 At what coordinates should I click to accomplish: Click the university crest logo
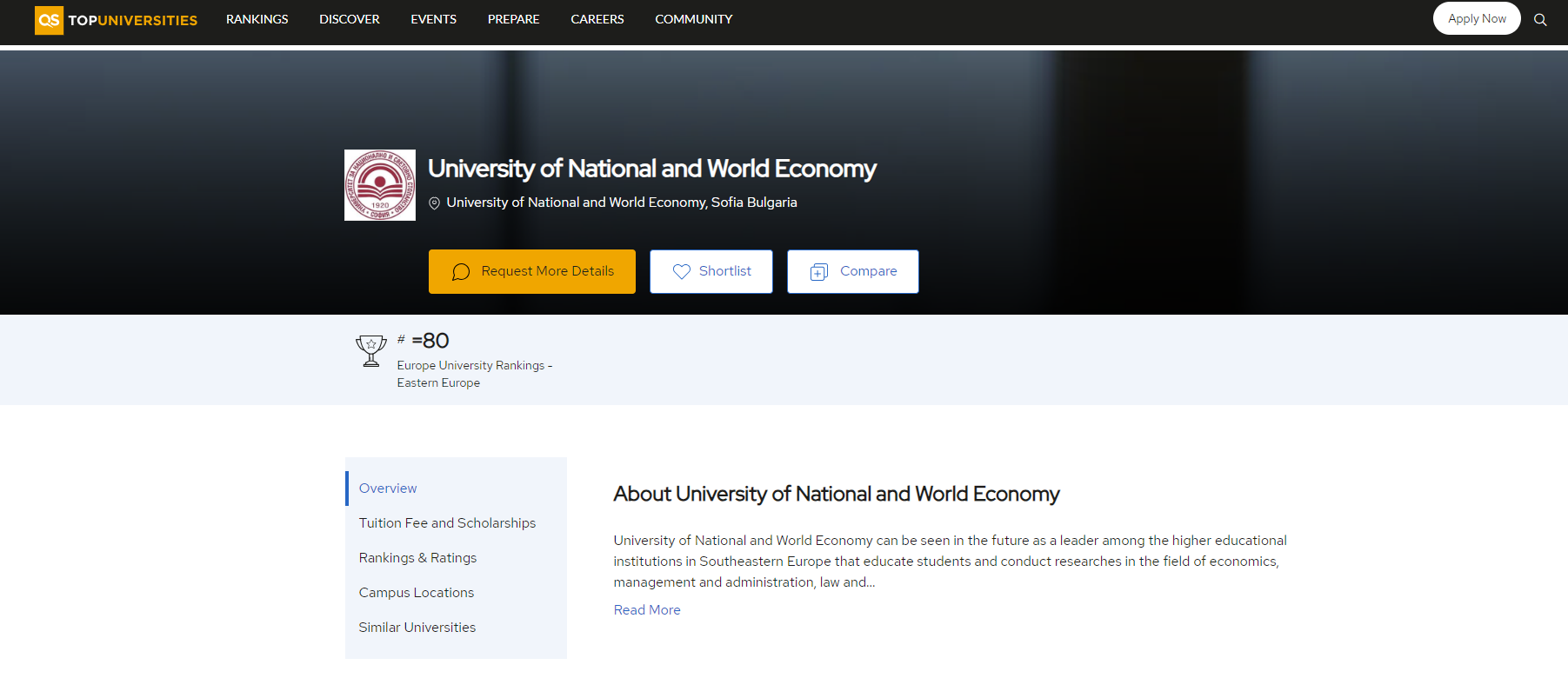(380, 185)
